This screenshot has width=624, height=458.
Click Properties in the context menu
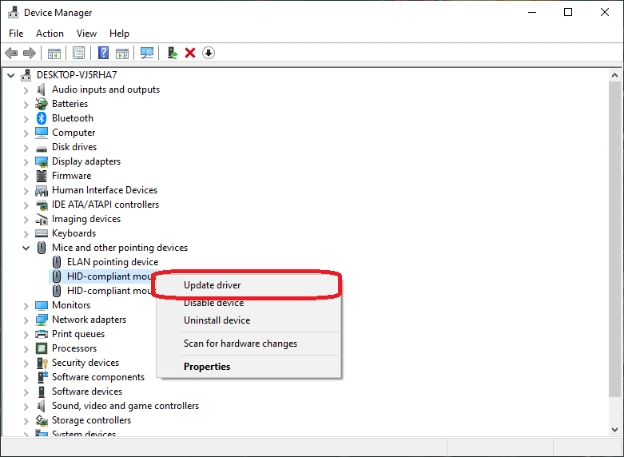[207, 367]
